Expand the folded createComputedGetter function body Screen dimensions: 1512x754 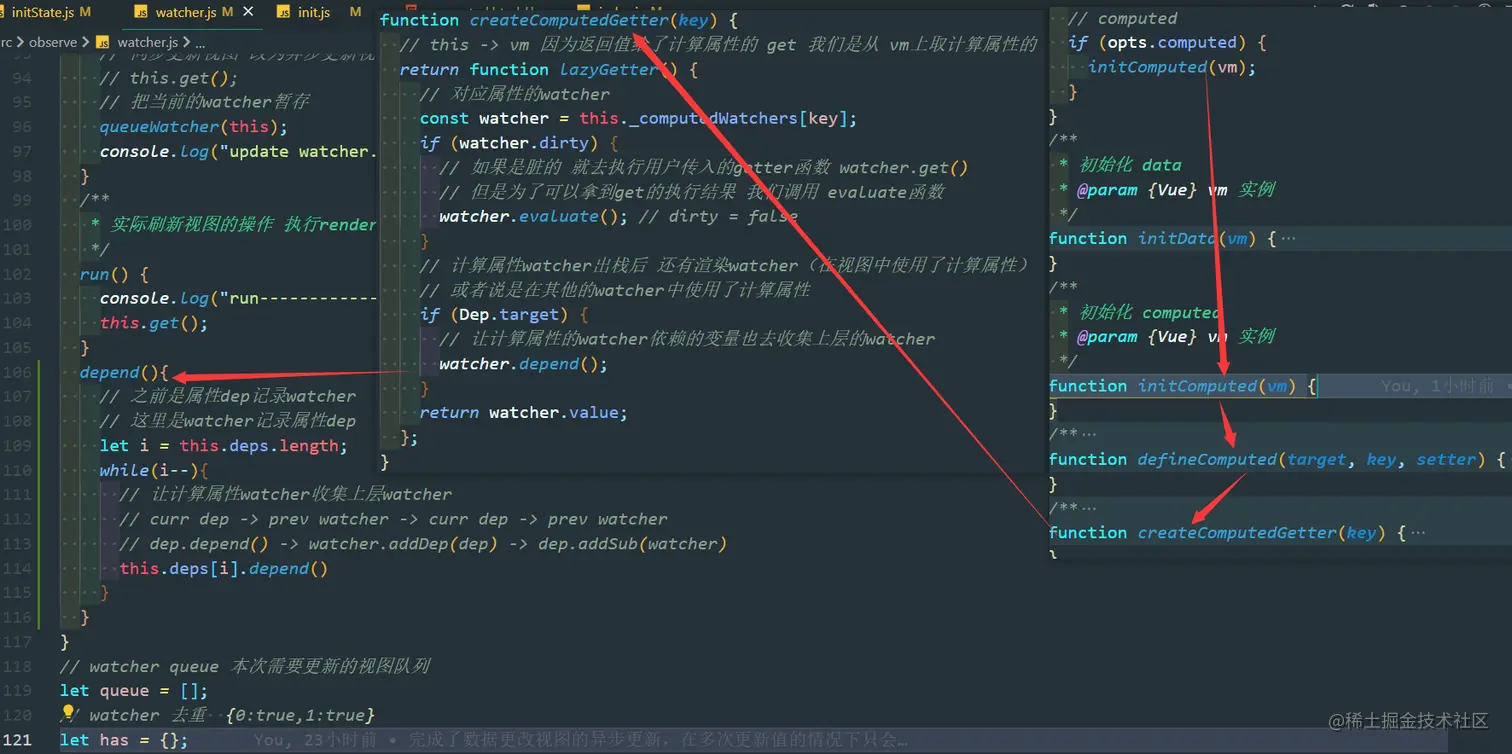click(1417, 532)
